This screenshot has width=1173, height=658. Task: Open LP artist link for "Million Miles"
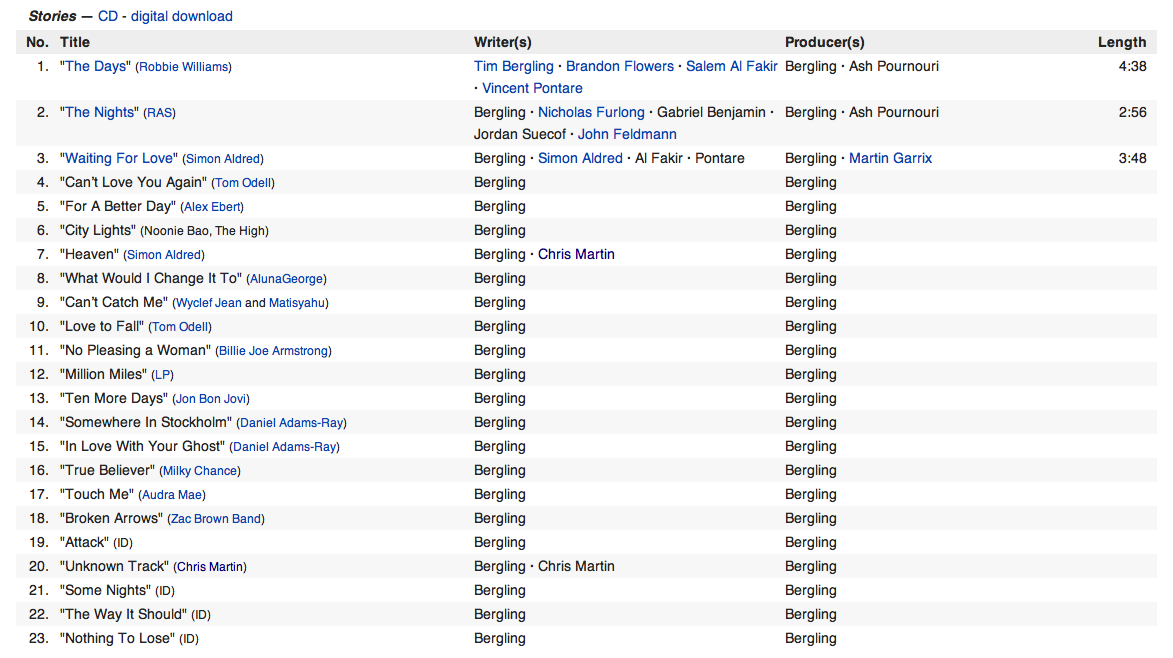pyautogui.click(x=162, y=375)
